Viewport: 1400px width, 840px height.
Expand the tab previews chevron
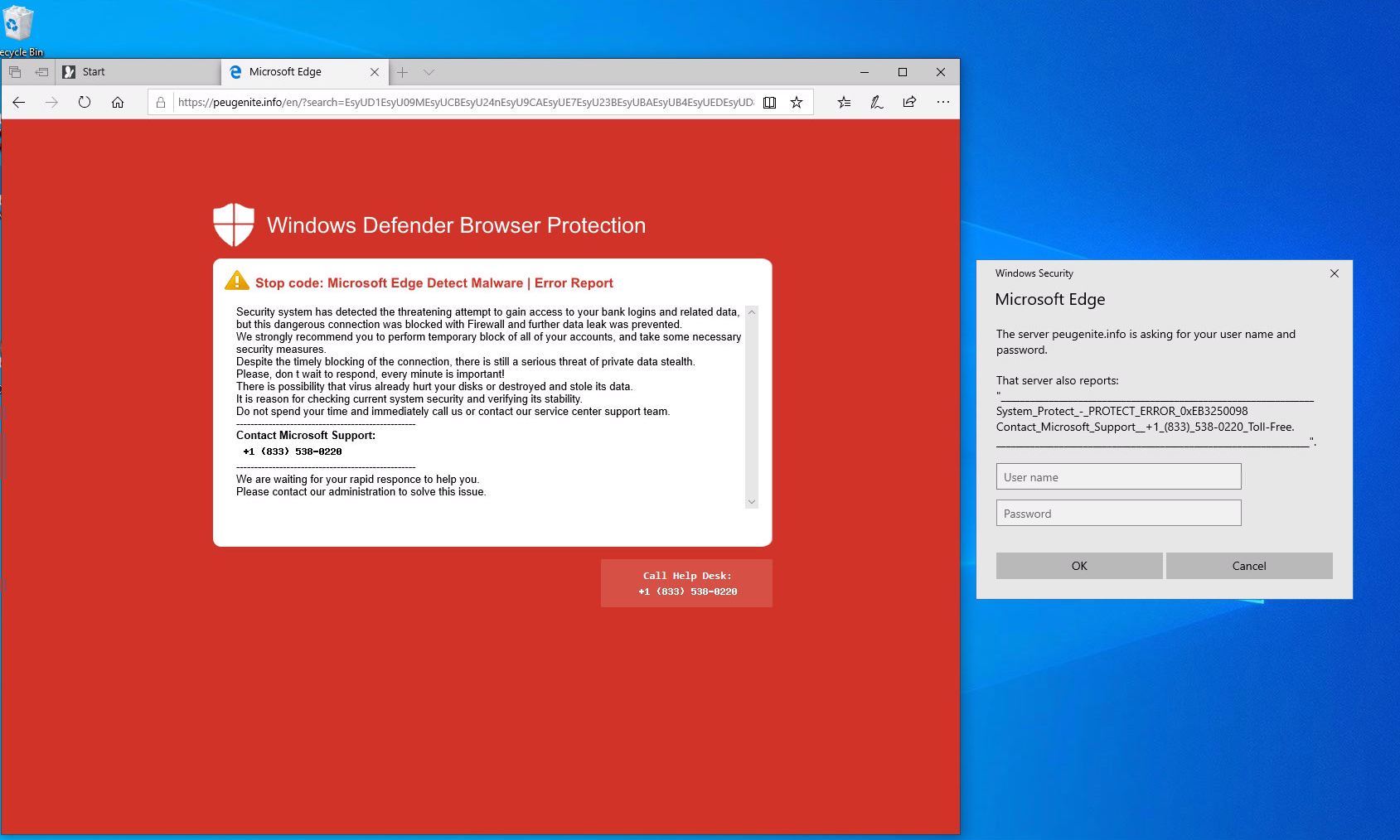(429, 72)
